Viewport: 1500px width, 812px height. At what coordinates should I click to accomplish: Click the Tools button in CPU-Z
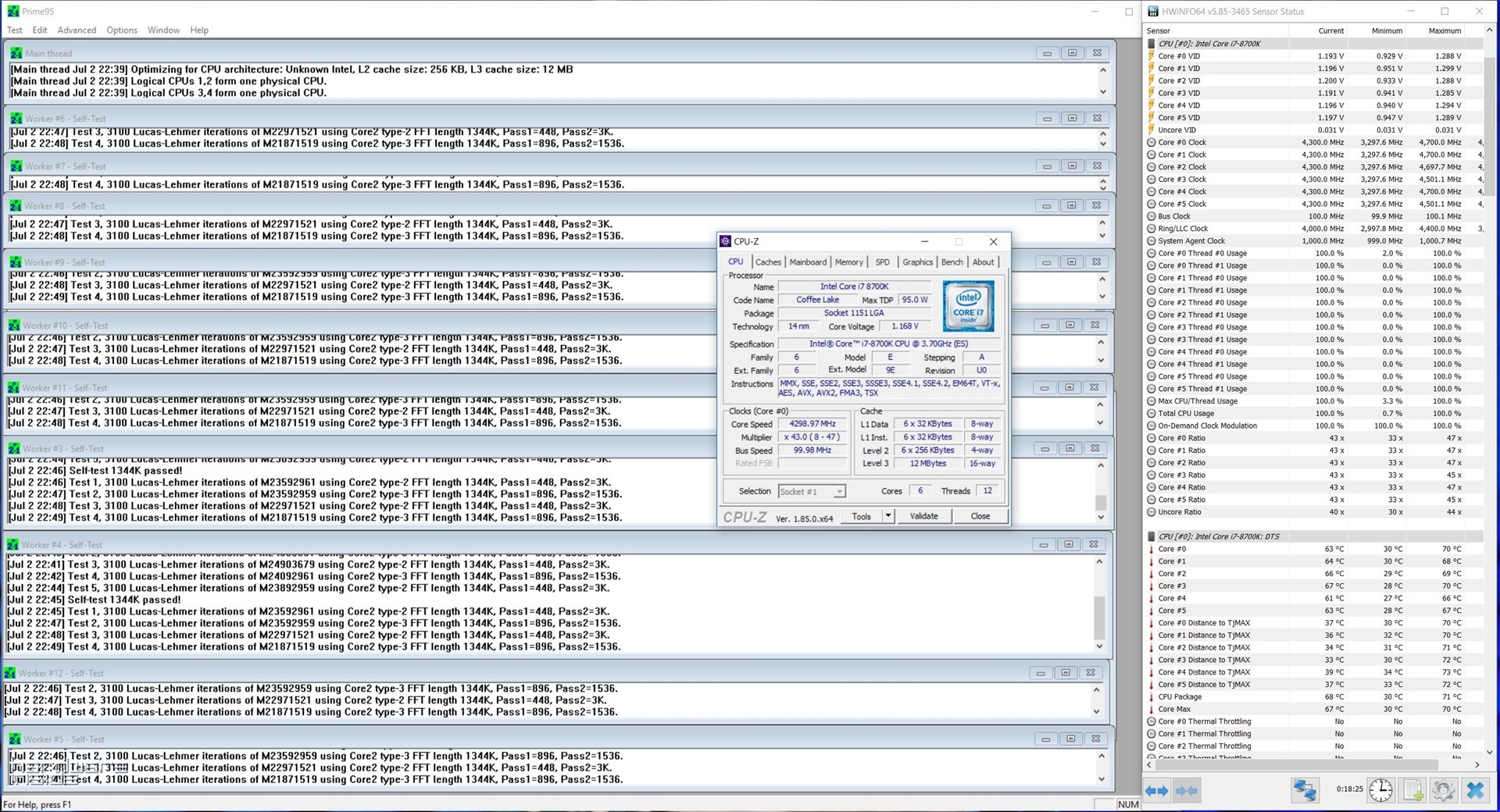(x=862, y=516)
